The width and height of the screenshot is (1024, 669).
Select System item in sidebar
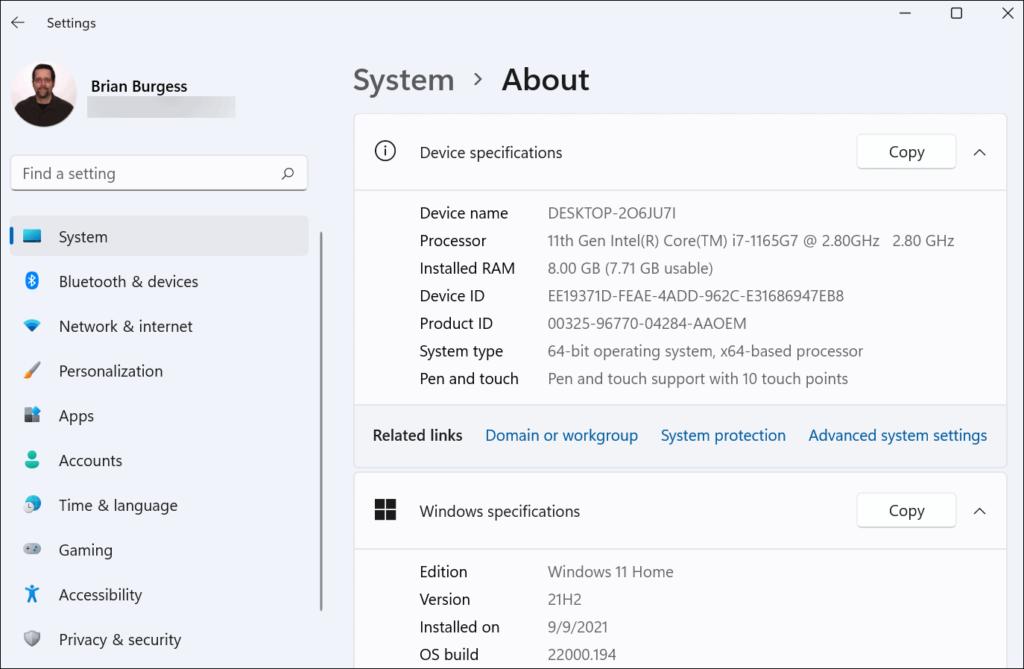(159, 237)
